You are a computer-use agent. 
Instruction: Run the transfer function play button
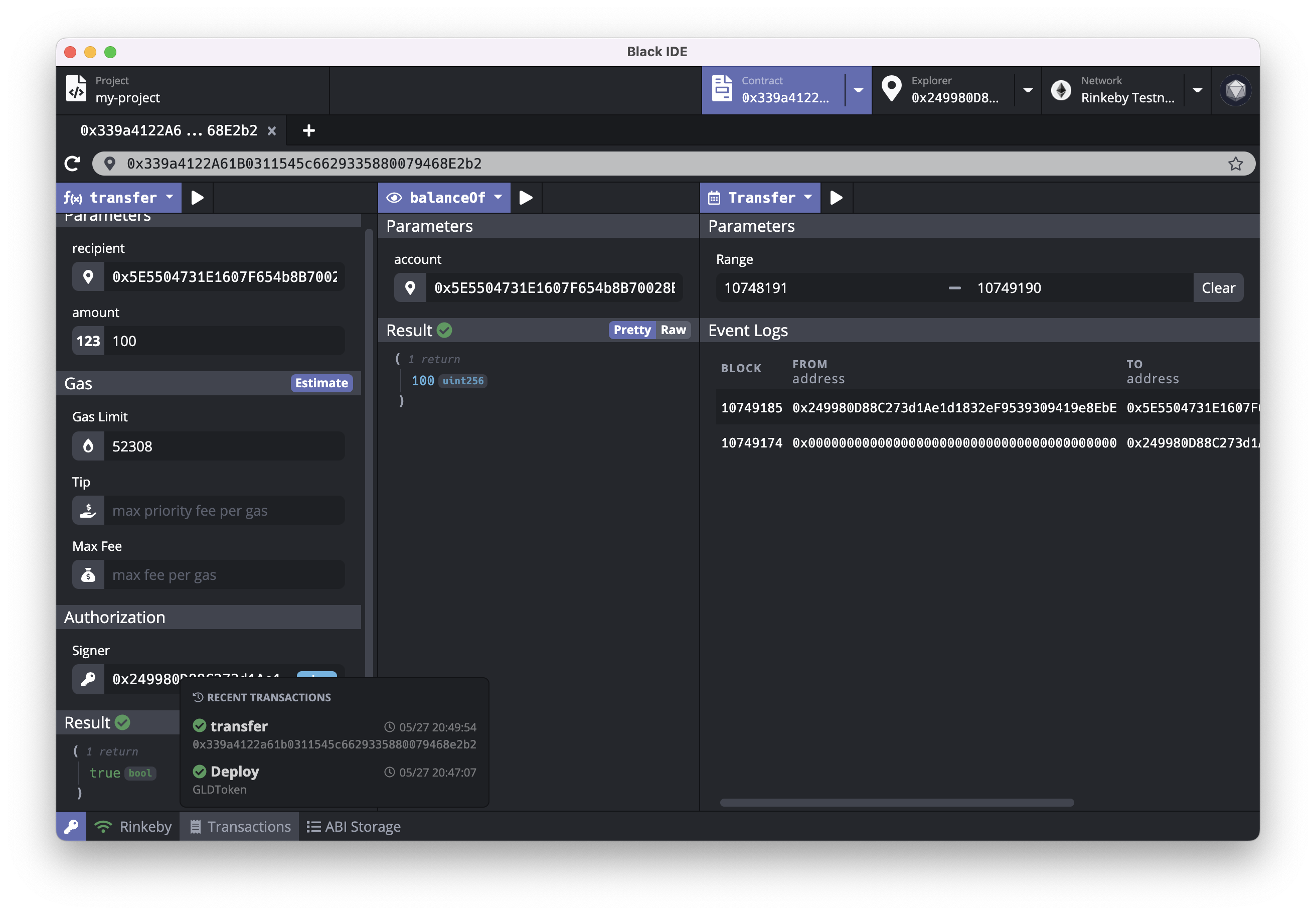[x=197, y=198]
